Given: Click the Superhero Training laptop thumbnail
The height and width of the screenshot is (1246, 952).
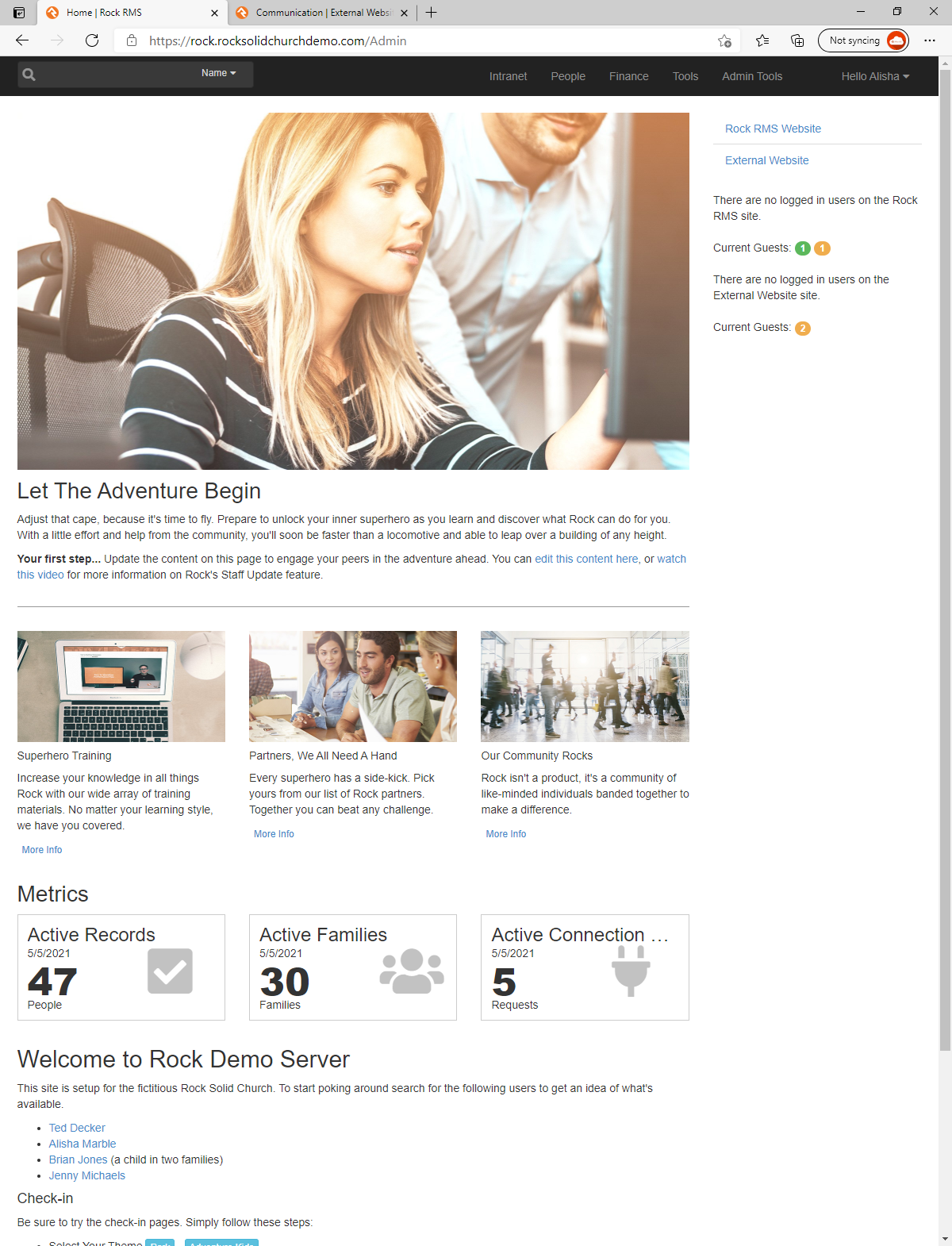Looking at the screenshot, I should pyautogui.click(x=121, y=686).
